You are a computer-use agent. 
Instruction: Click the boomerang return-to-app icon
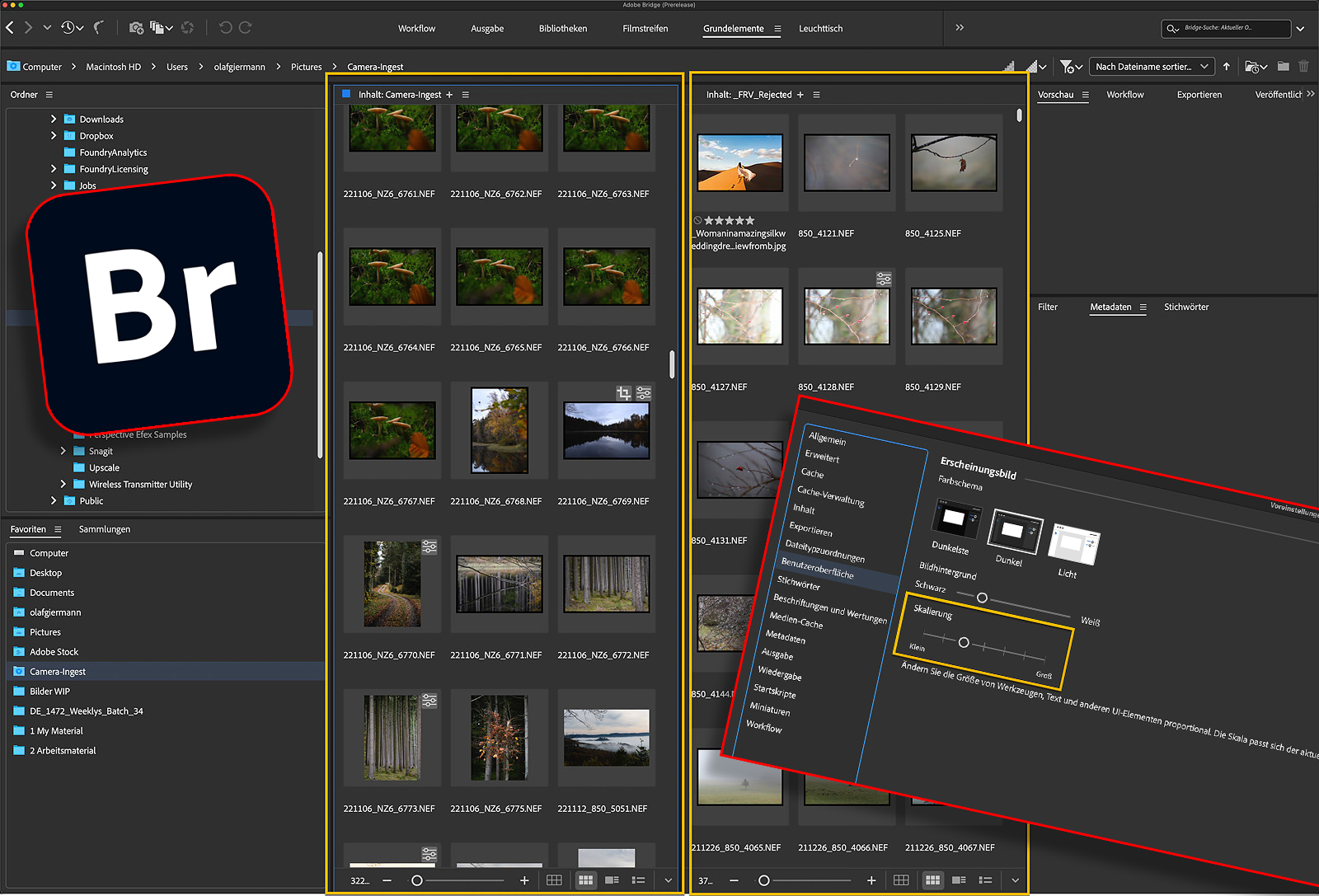99,28
